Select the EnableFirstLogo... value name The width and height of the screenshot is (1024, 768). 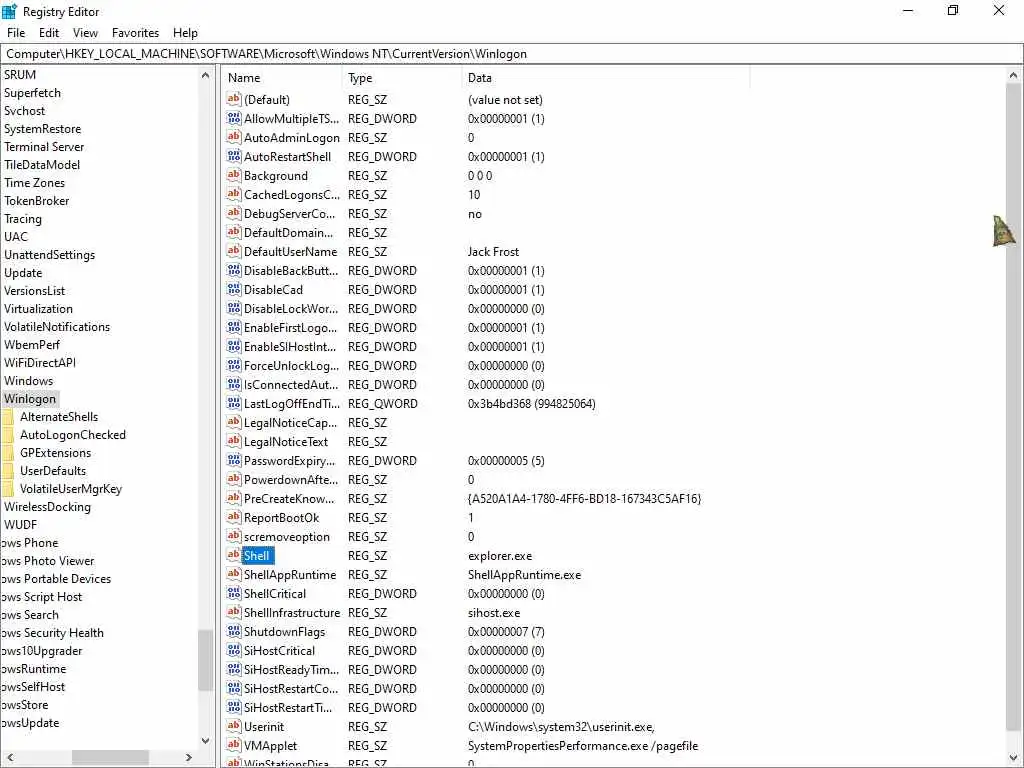pyautogui.click(x=290, y=327)
